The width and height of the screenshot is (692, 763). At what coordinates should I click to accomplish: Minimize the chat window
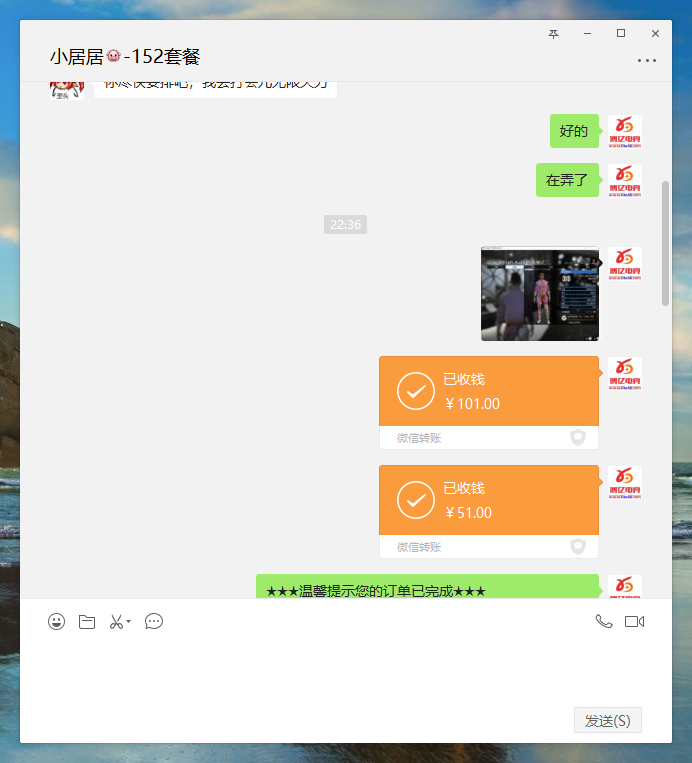587,34
